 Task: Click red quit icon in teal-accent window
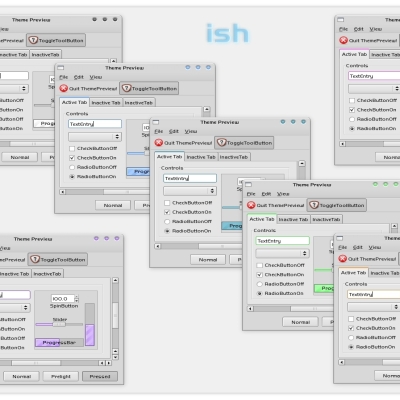159,143
